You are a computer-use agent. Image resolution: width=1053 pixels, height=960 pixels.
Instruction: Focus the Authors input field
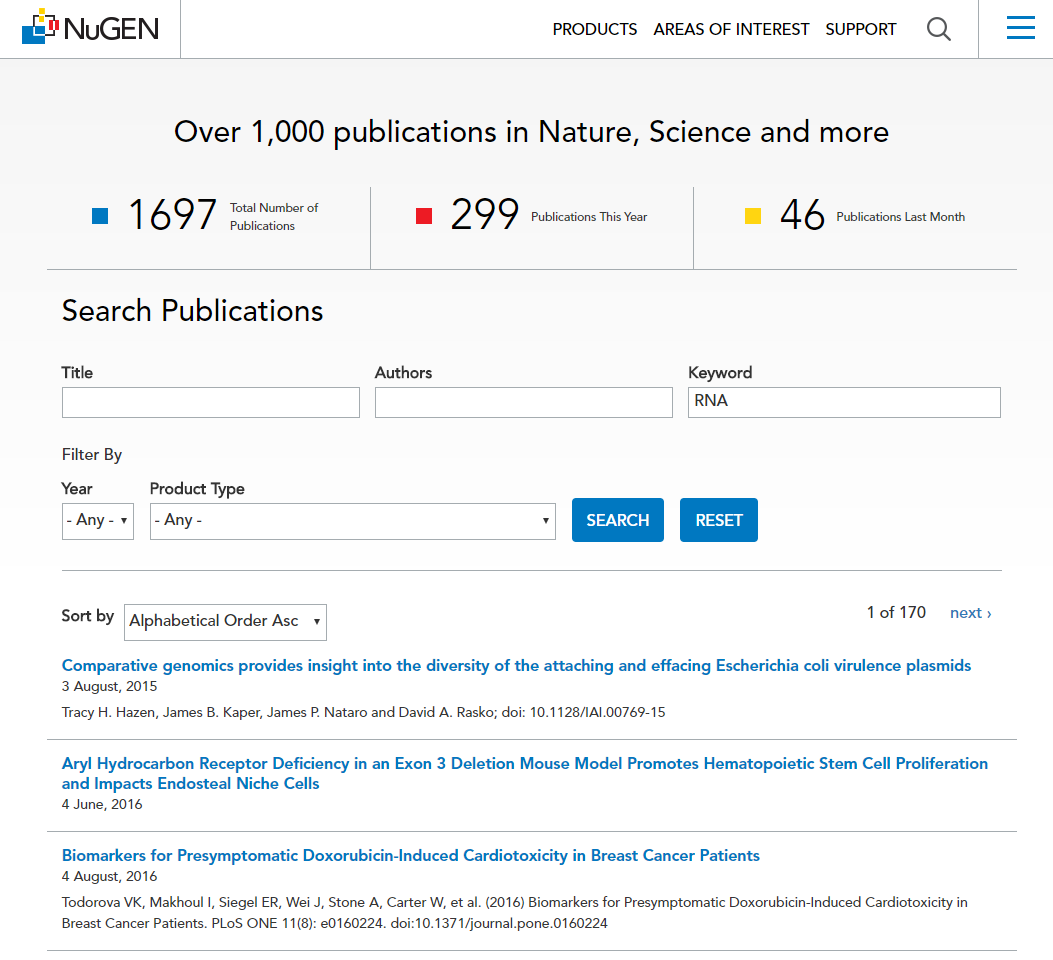coord(524,402)
